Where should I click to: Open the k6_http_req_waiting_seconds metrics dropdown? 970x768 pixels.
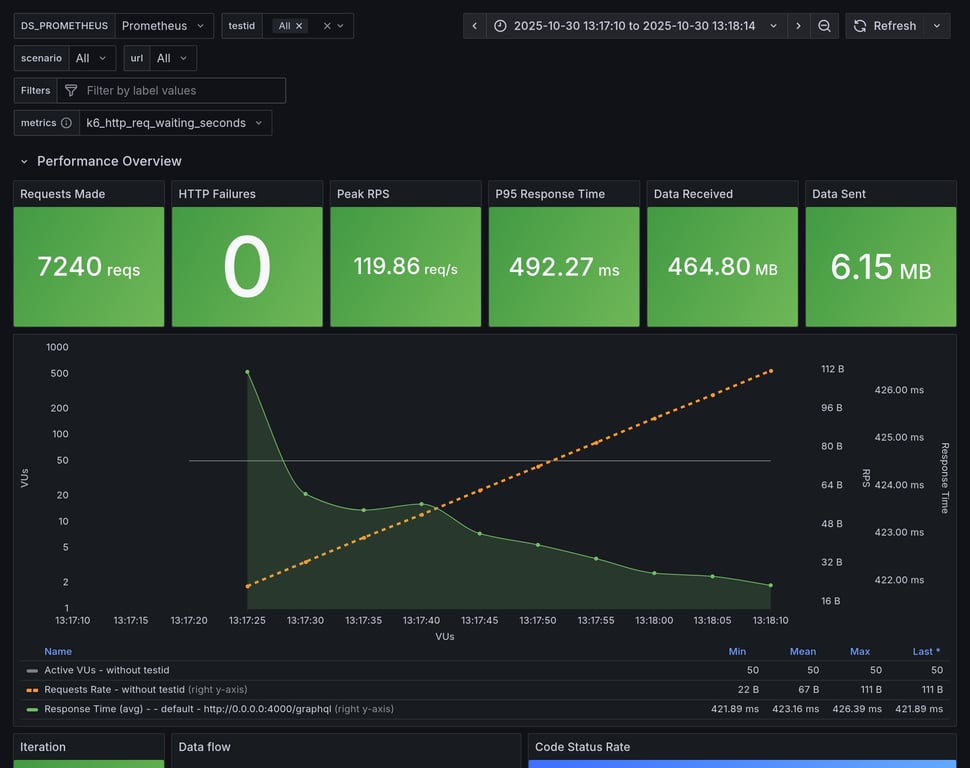point(175,123)
